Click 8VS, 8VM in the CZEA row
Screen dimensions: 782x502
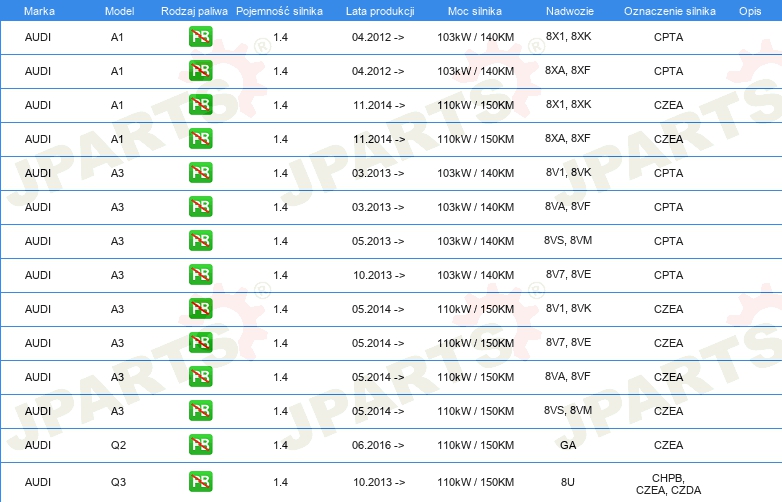click(x=568, y=410)
